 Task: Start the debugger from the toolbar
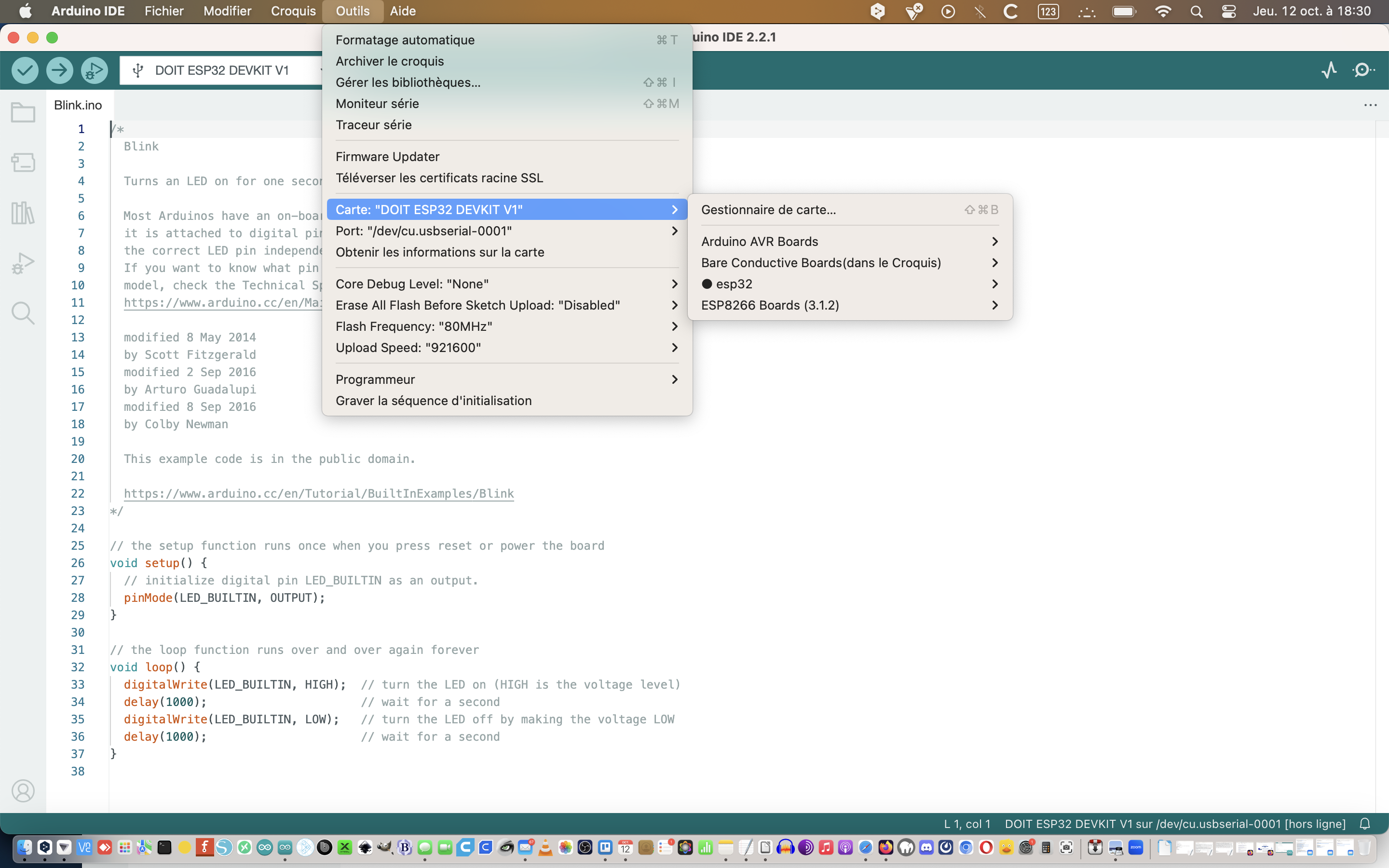click(94, 70)
